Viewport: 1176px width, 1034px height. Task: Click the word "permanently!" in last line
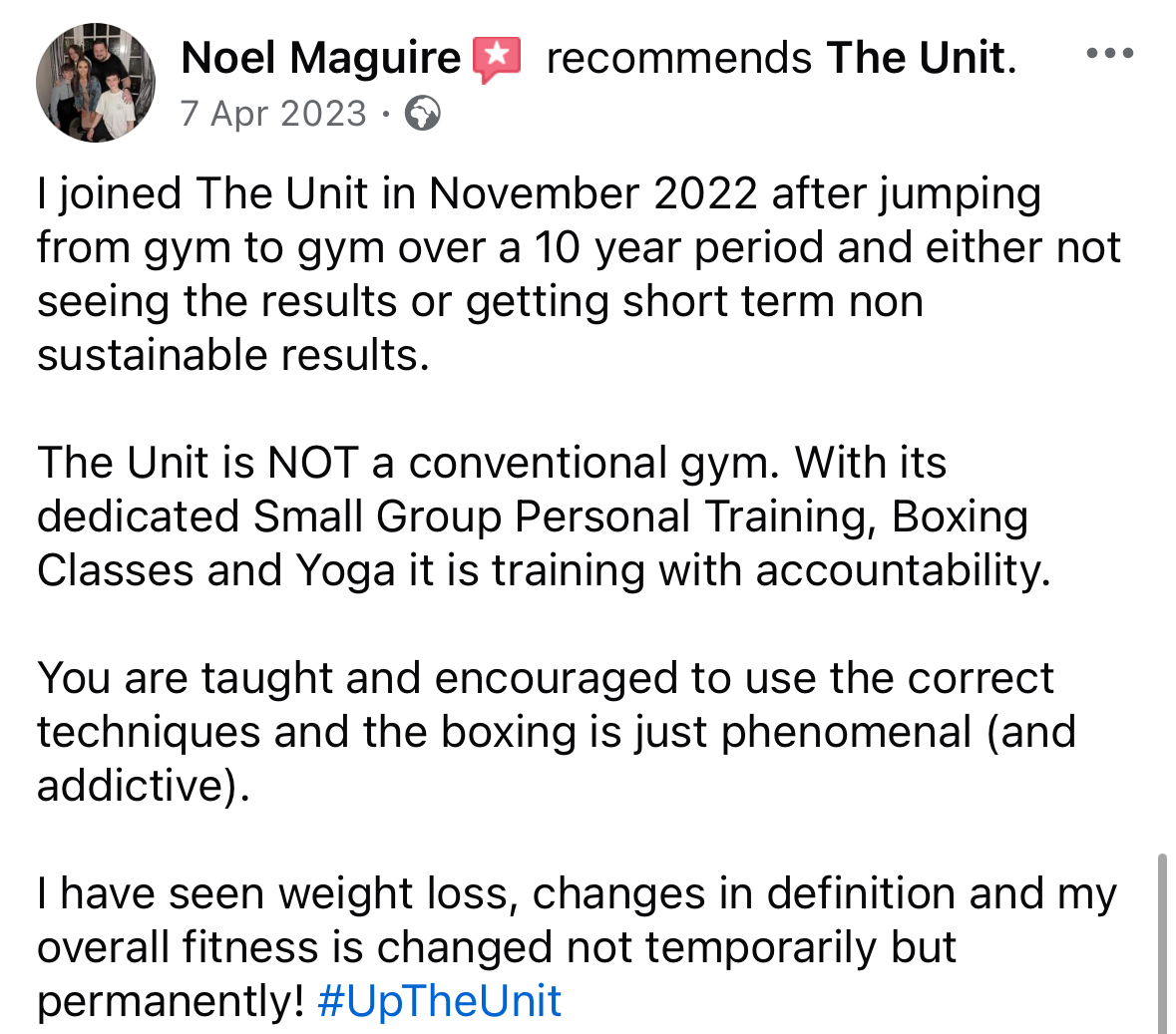click(x=171, y=1001)
